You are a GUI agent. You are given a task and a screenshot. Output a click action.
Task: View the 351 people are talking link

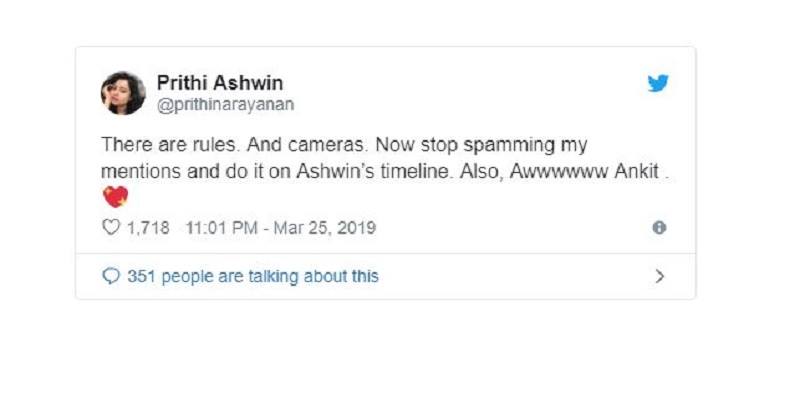[253, 276]
